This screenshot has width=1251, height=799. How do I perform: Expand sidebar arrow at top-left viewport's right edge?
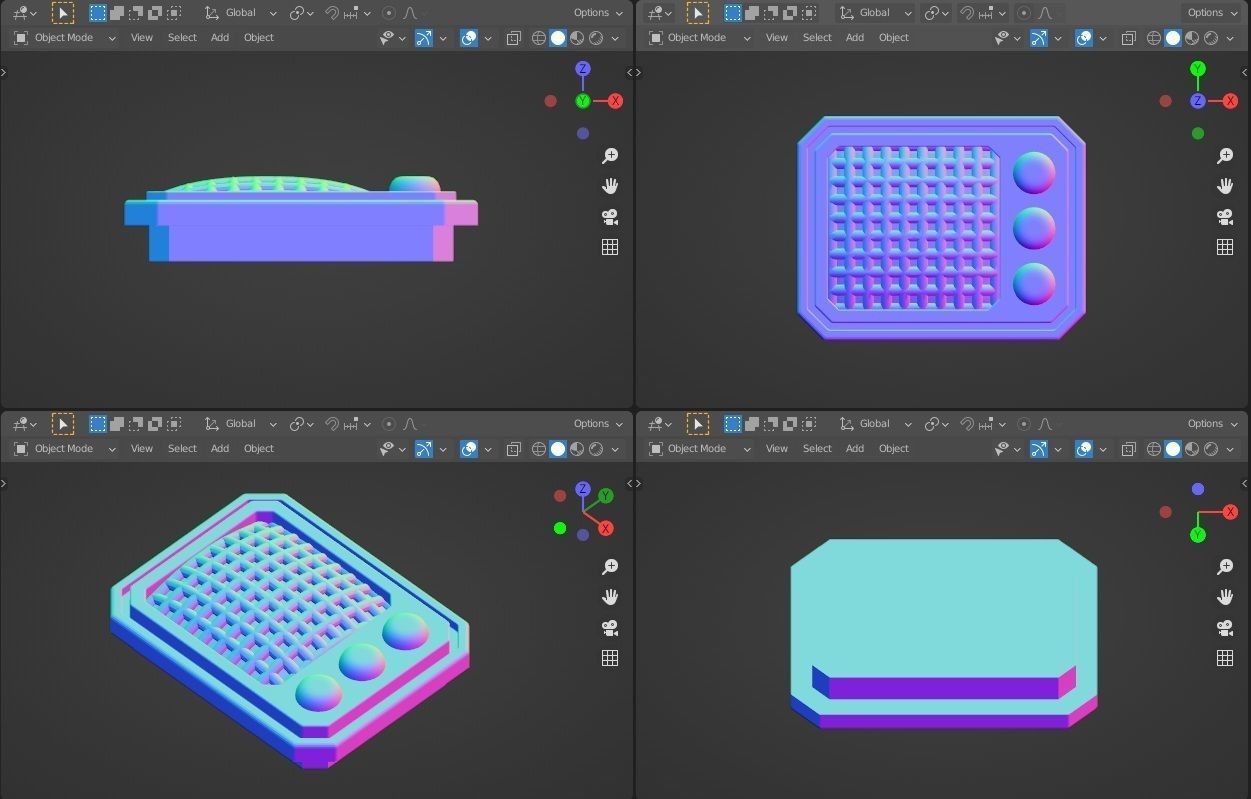point(629,72)
